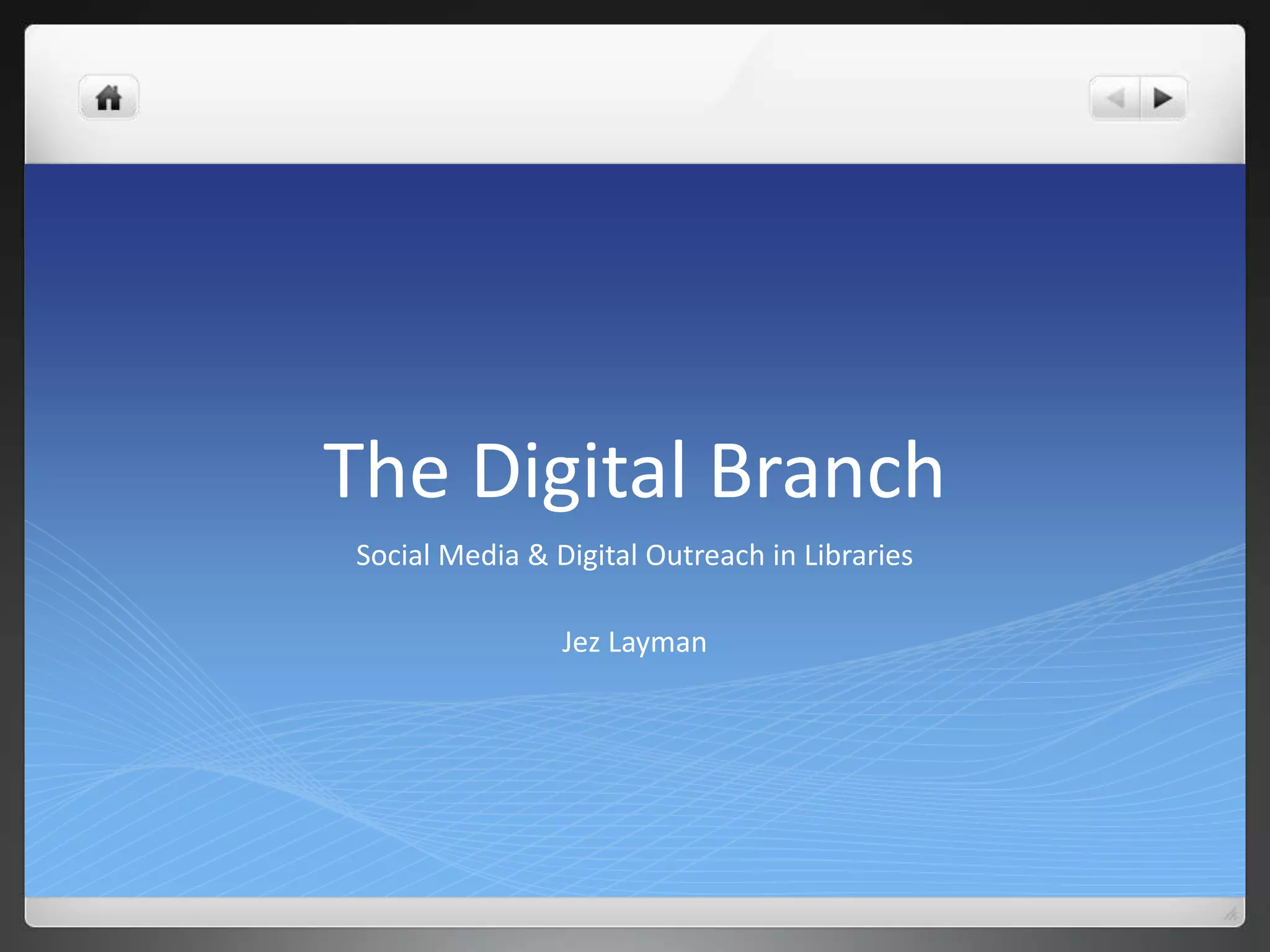The image size is (1270, 952).
Task: Select the title 'The Digital Branch'
Action: pyautogui.click(x=633, y=469)
